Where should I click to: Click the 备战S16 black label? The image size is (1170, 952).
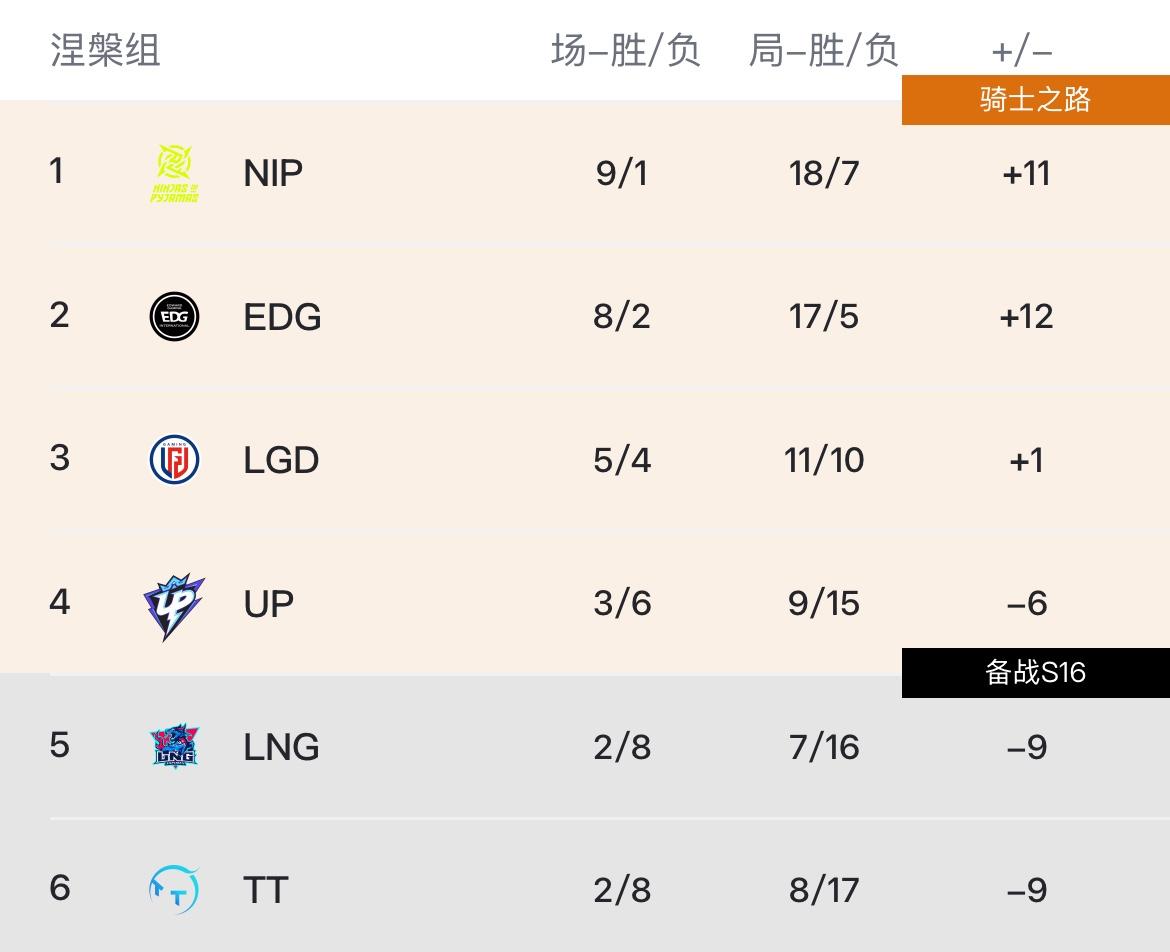coord(1035,672)
